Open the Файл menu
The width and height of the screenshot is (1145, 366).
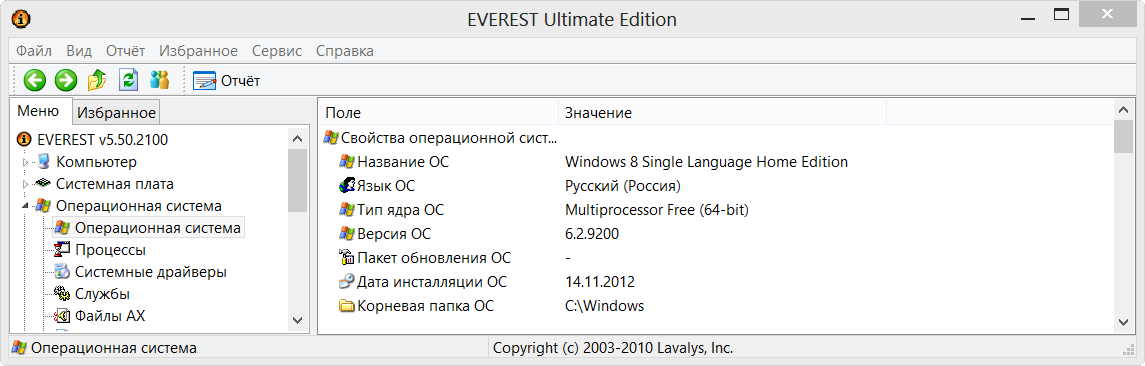pos(34,51)
